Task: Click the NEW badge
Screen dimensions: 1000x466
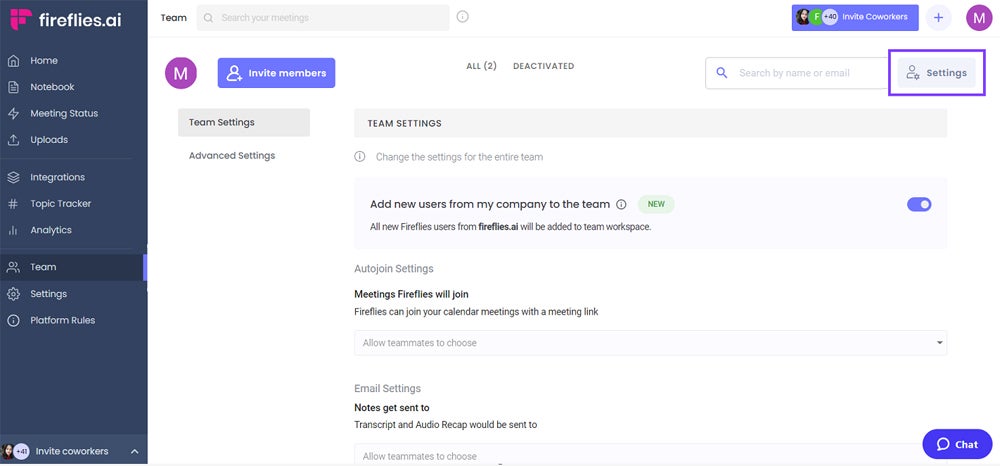Action: (x=656, y=205)
